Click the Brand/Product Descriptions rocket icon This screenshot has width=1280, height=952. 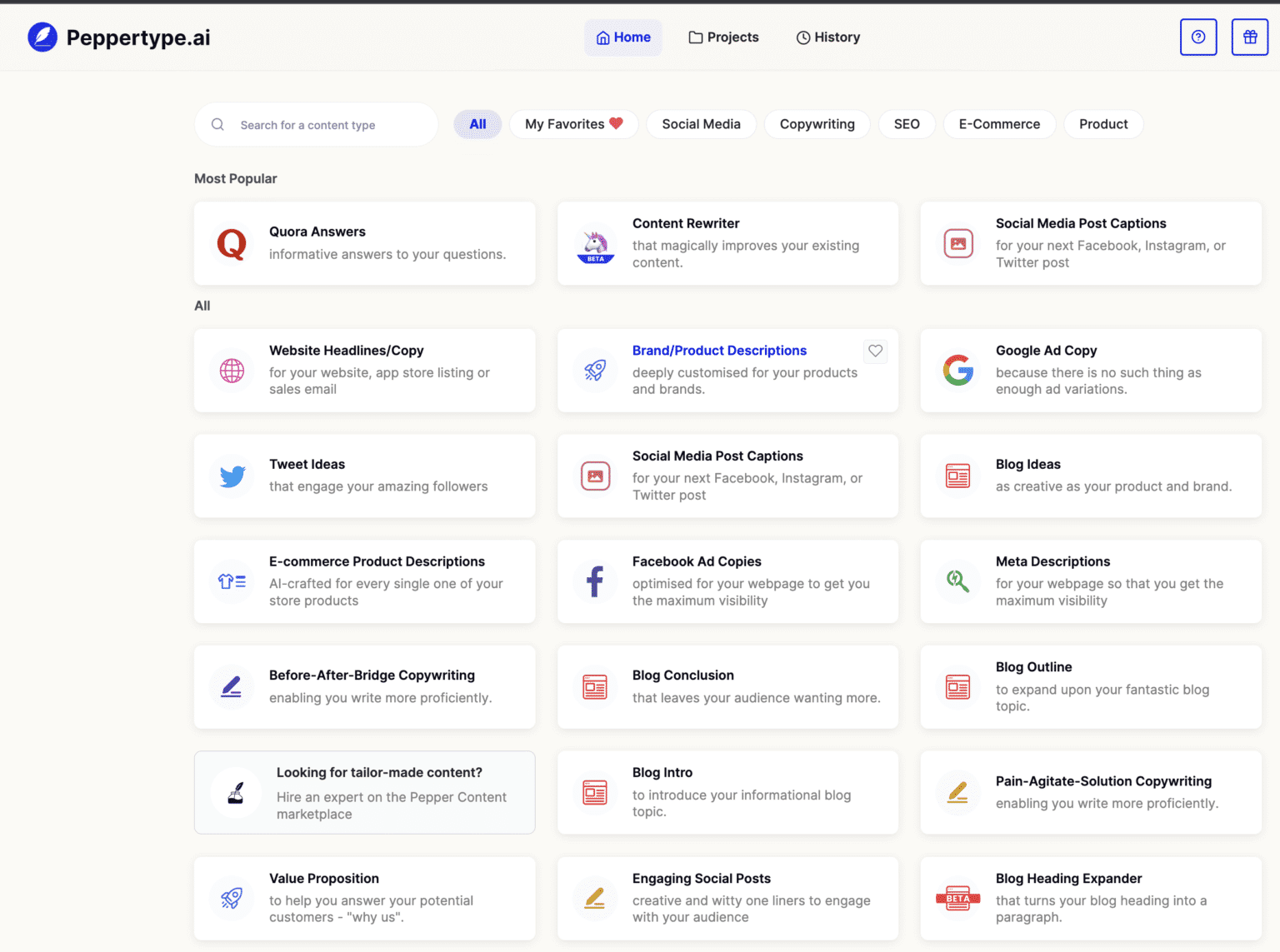tap(595, 371)
